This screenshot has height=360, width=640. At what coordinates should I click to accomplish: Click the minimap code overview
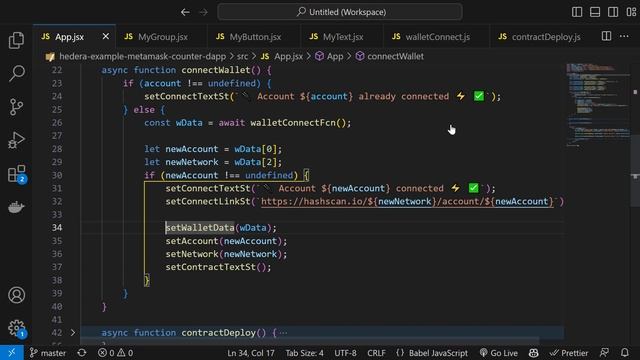tap(598, 104)
